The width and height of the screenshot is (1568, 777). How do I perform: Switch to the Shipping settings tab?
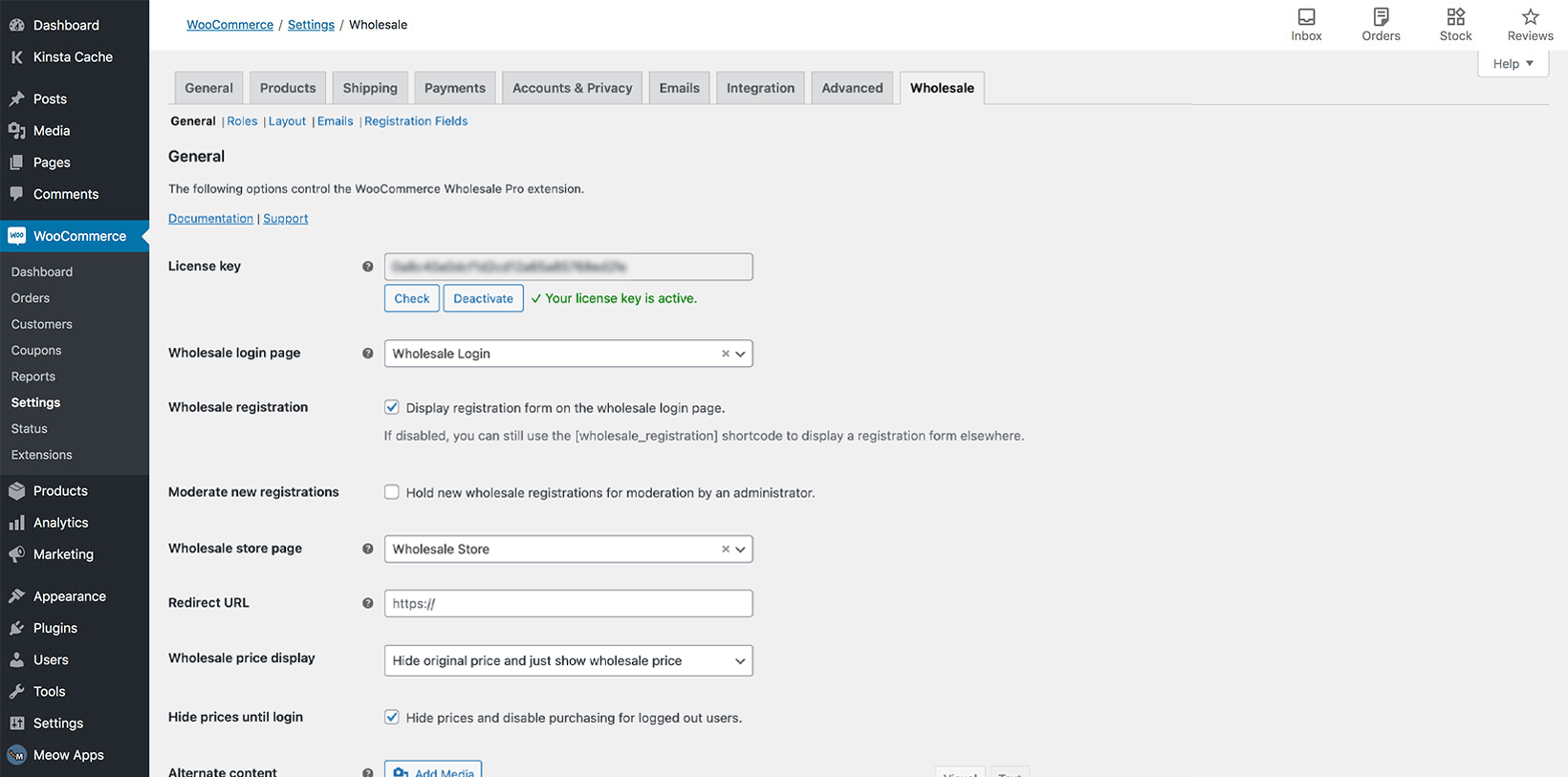coord(370,88)
